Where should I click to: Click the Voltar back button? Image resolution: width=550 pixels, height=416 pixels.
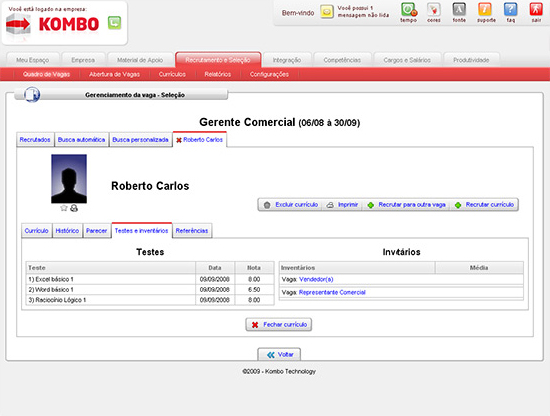click(x=279, y=354)
